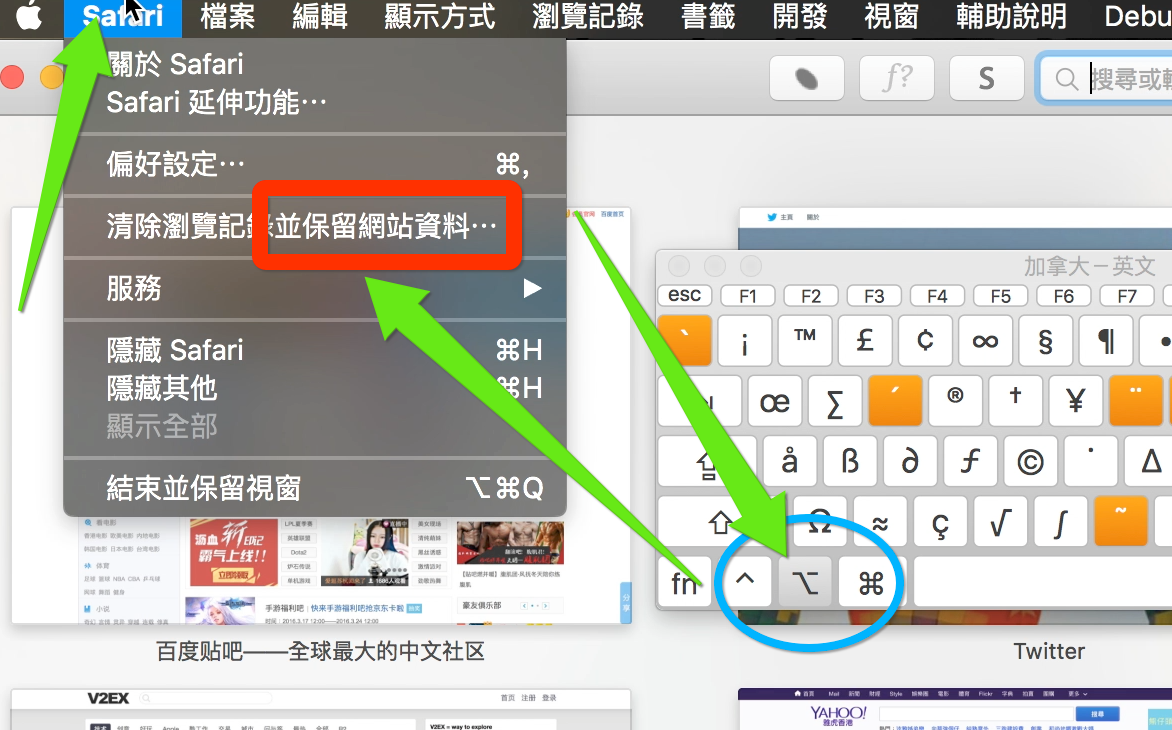Screen dimensions: 1172x730
Task: Click the F1 key in Keyboard Viewer
Action: pyautogui.click(x=747, y=296)
